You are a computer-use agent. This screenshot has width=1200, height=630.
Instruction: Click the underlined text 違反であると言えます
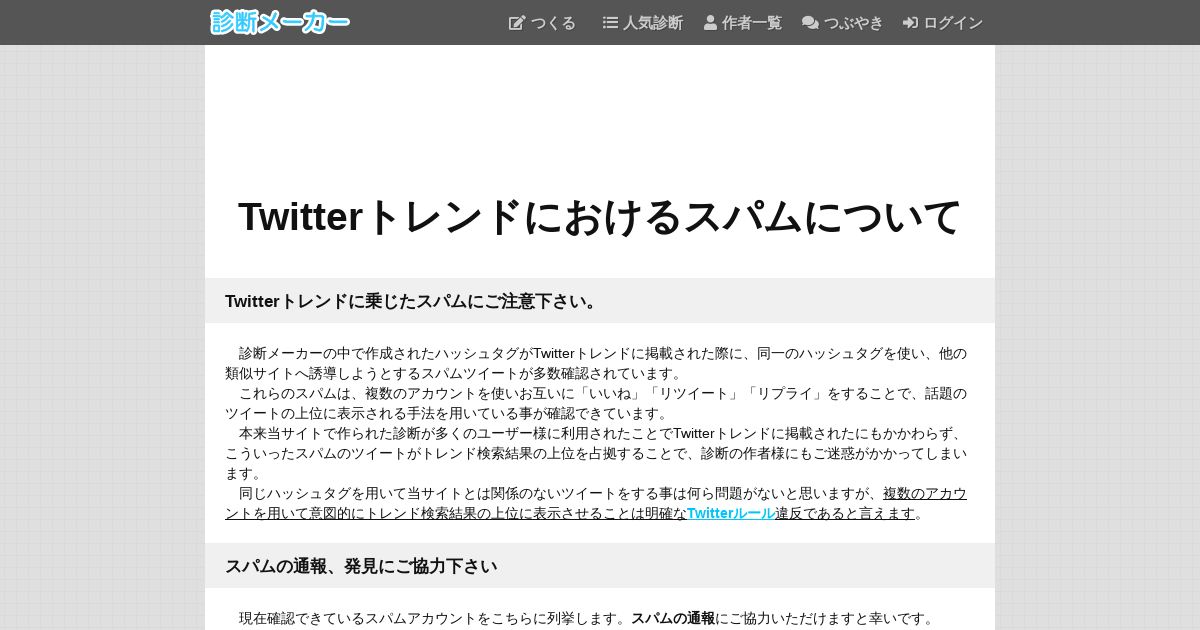point(846,513)
